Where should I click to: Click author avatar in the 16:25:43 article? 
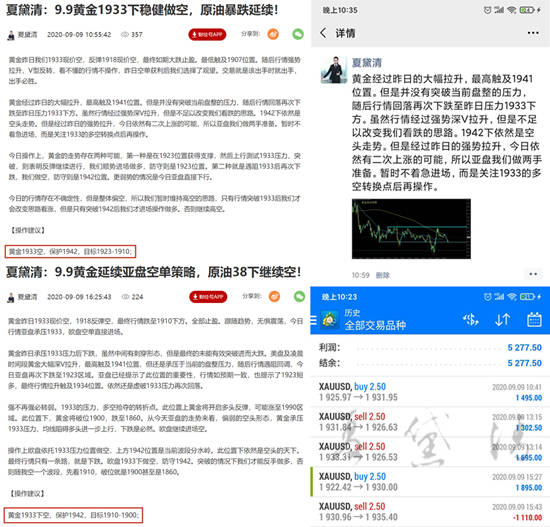[x=11, y=297]
